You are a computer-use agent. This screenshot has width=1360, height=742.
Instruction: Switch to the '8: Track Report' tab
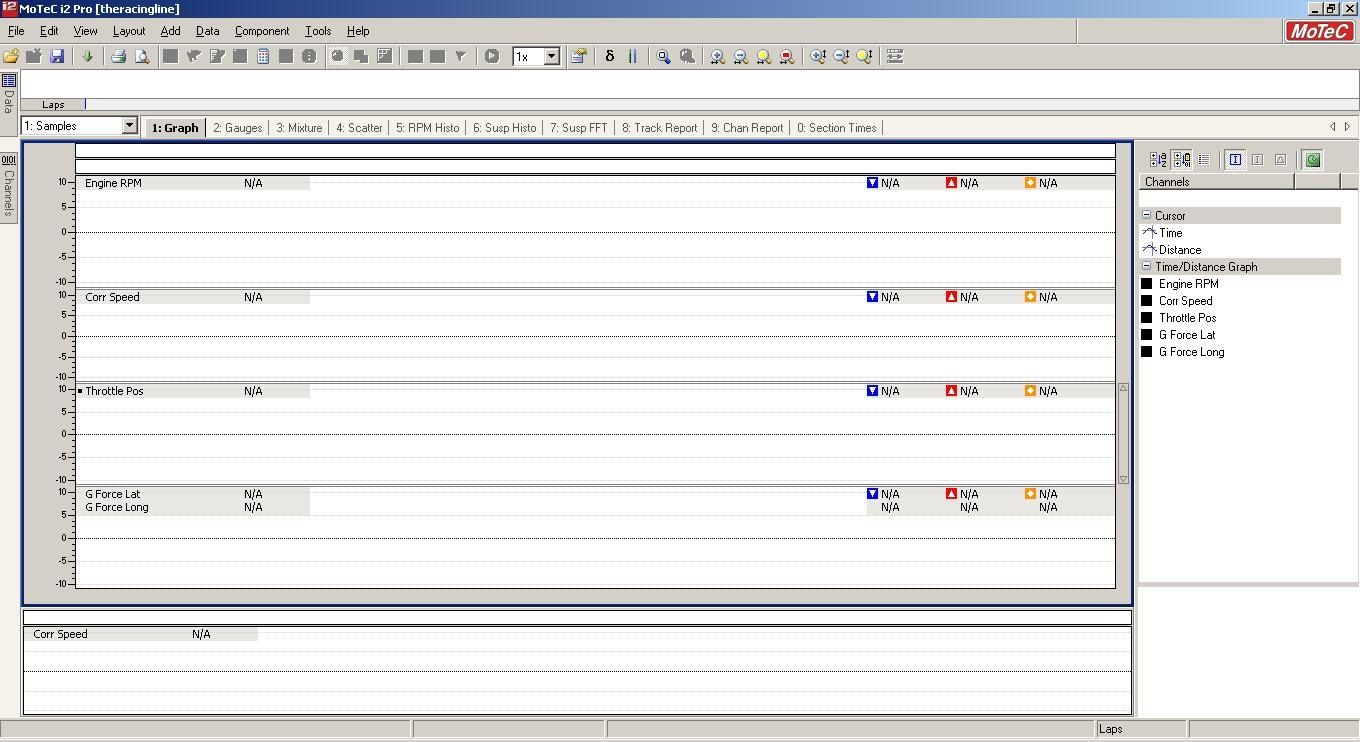coord(659,128)
